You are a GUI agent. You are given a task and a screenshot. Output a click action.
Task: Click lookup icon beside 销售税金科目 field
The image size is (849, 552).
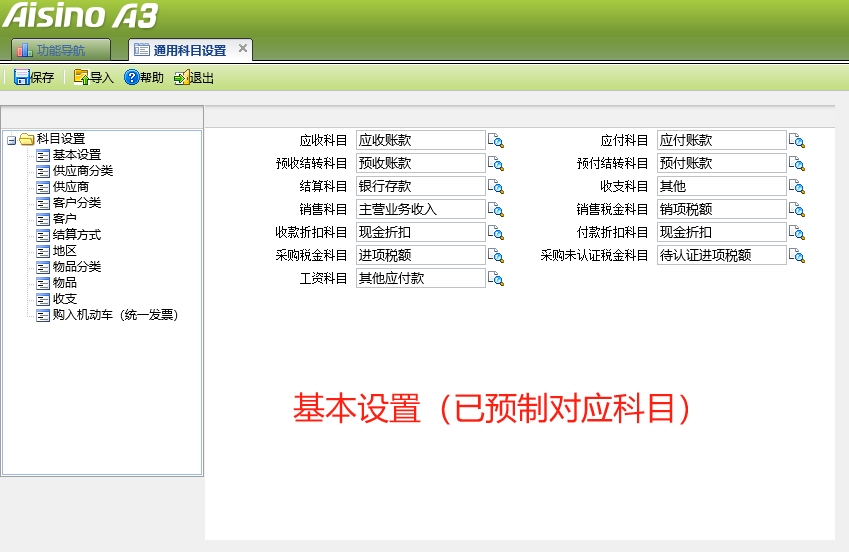797,209
